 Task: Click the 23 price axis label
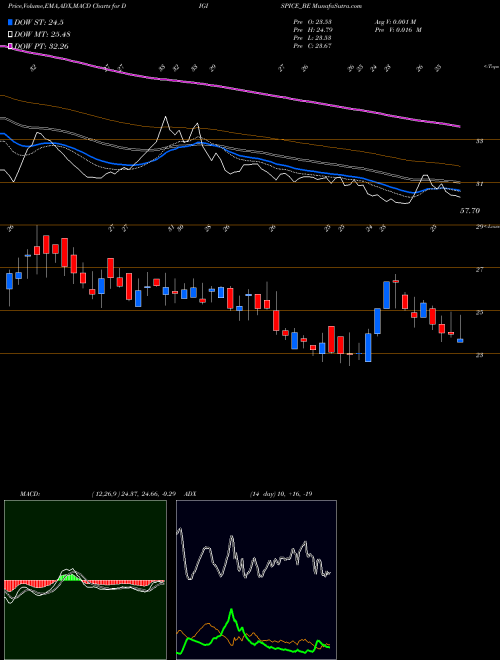479,355
